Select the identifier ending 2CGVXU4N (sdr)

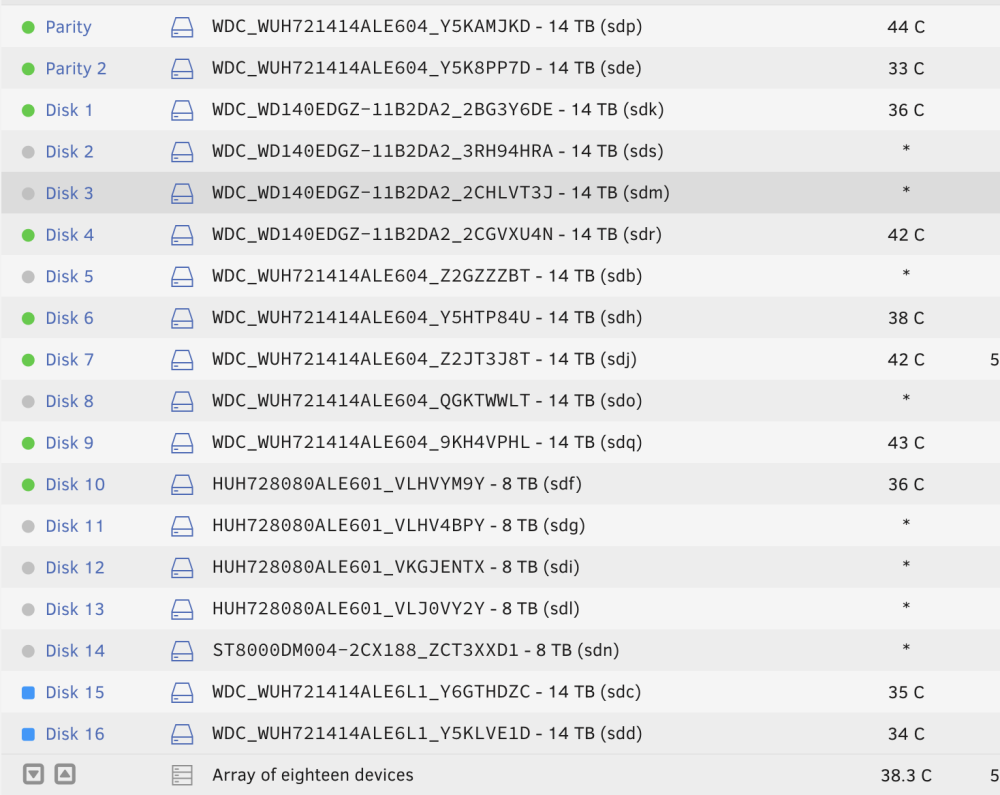[437, 235]
